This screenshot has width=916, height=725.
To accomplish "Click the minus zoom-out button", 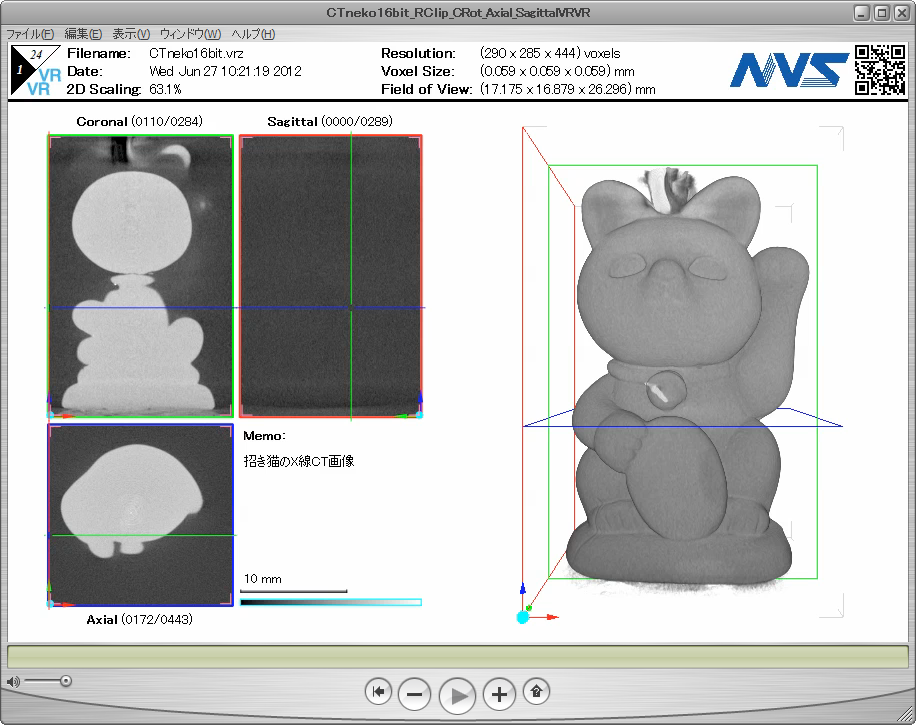I will 414,695.
